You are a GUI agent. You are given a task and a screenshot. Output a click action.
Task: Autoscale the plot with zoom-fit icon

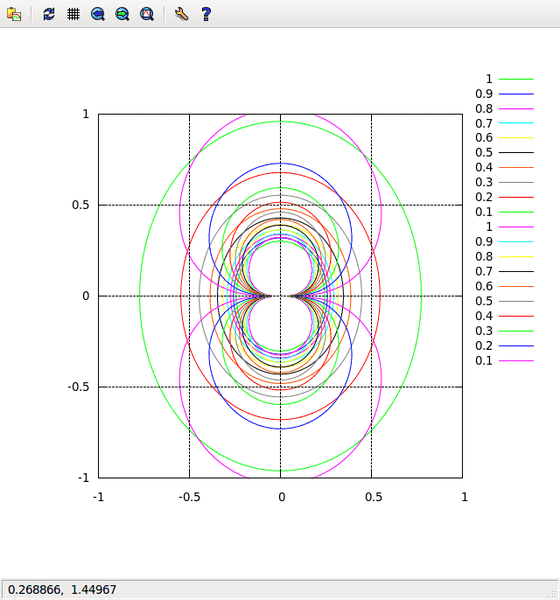pyautogui.click(x=147, y=15)
